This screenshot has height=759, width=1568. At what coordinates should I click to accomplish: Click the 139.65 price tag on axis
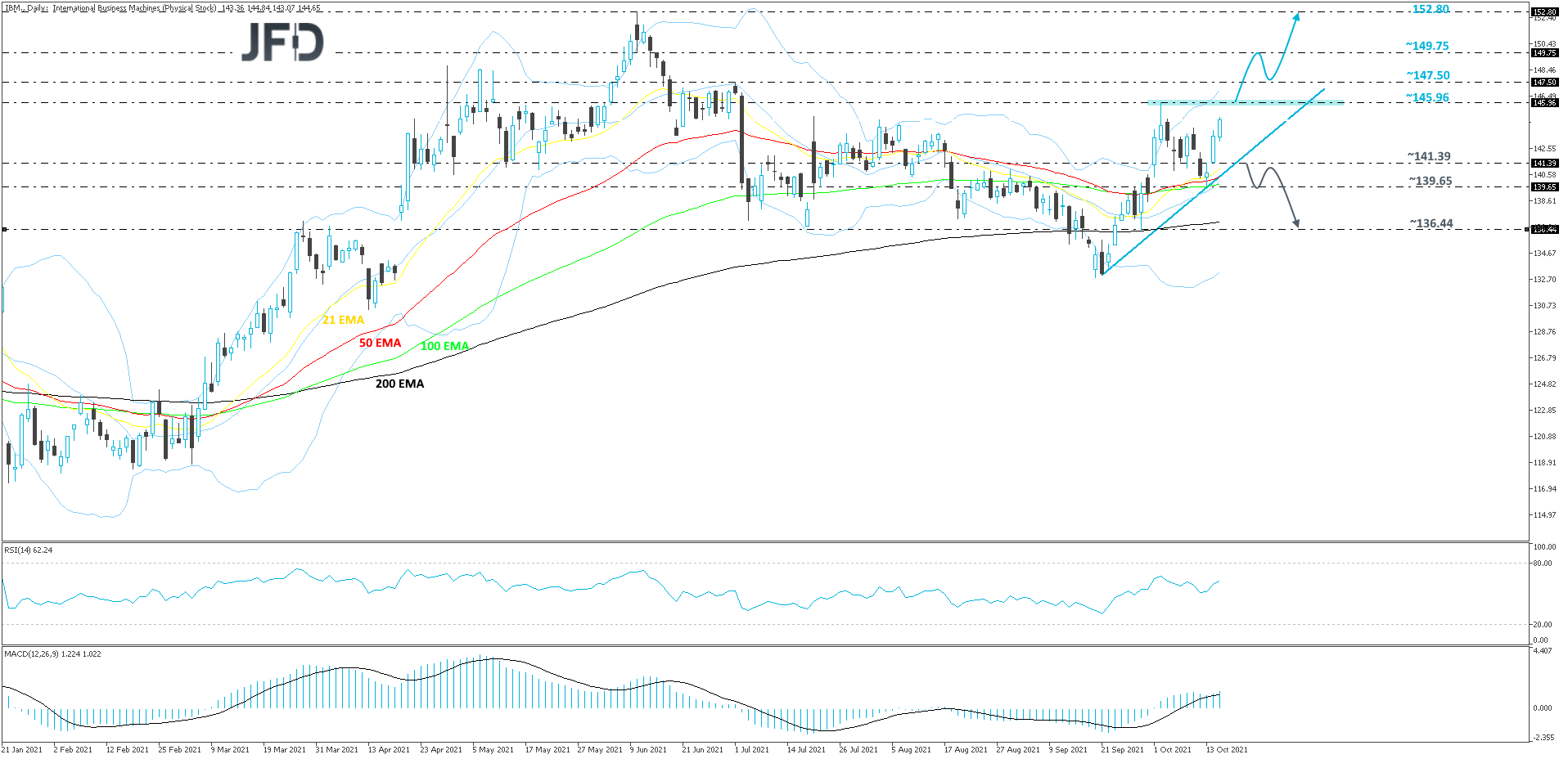point(1544,187)
